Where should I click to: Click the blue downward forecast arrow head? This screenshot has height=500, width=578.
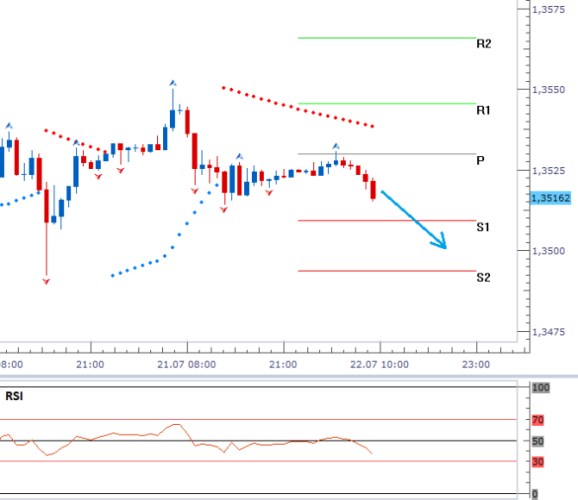coord(440,241)
